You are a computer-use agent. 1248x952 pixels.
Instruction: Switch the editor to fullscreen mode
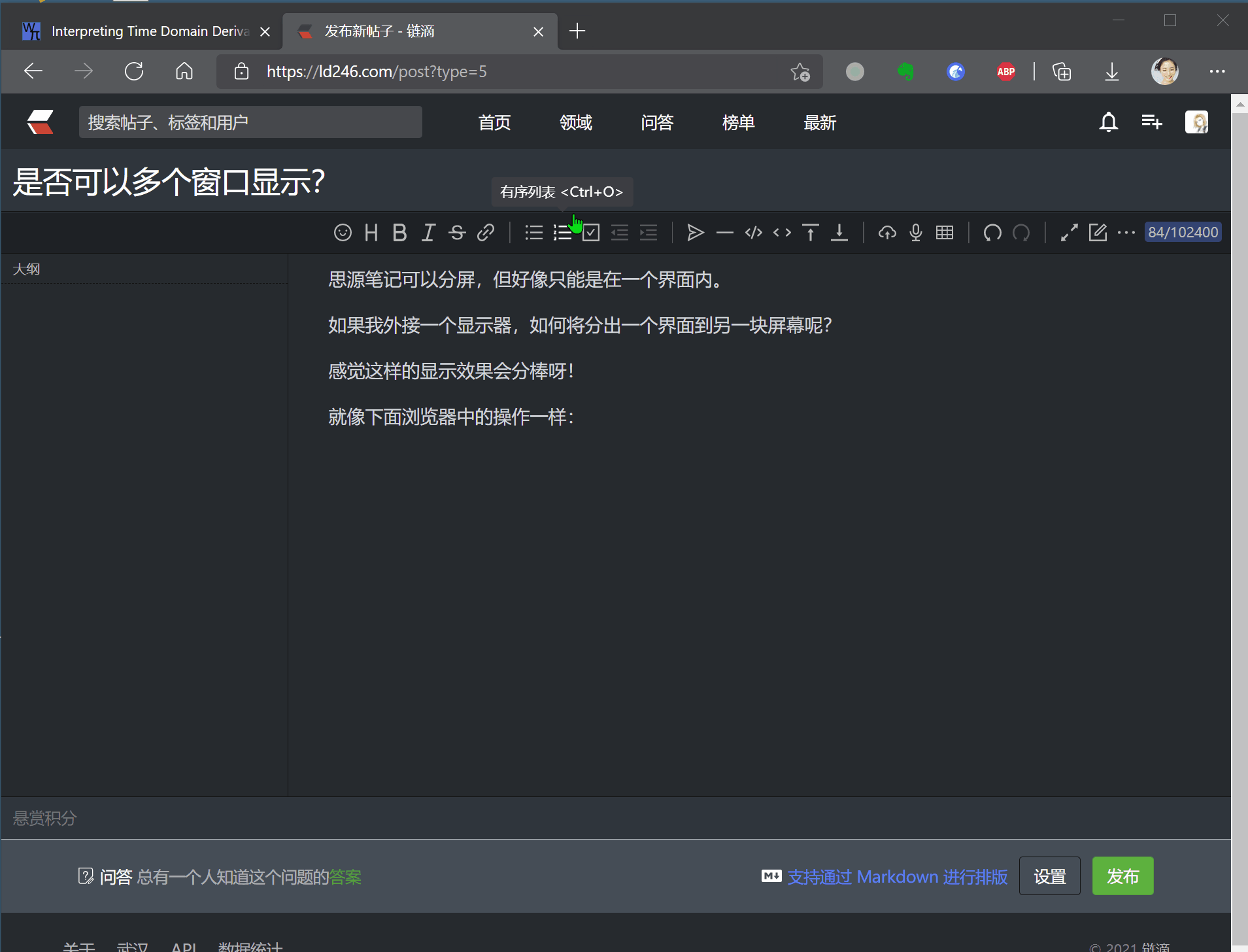pyautogui.click(x=1069, y=232)
